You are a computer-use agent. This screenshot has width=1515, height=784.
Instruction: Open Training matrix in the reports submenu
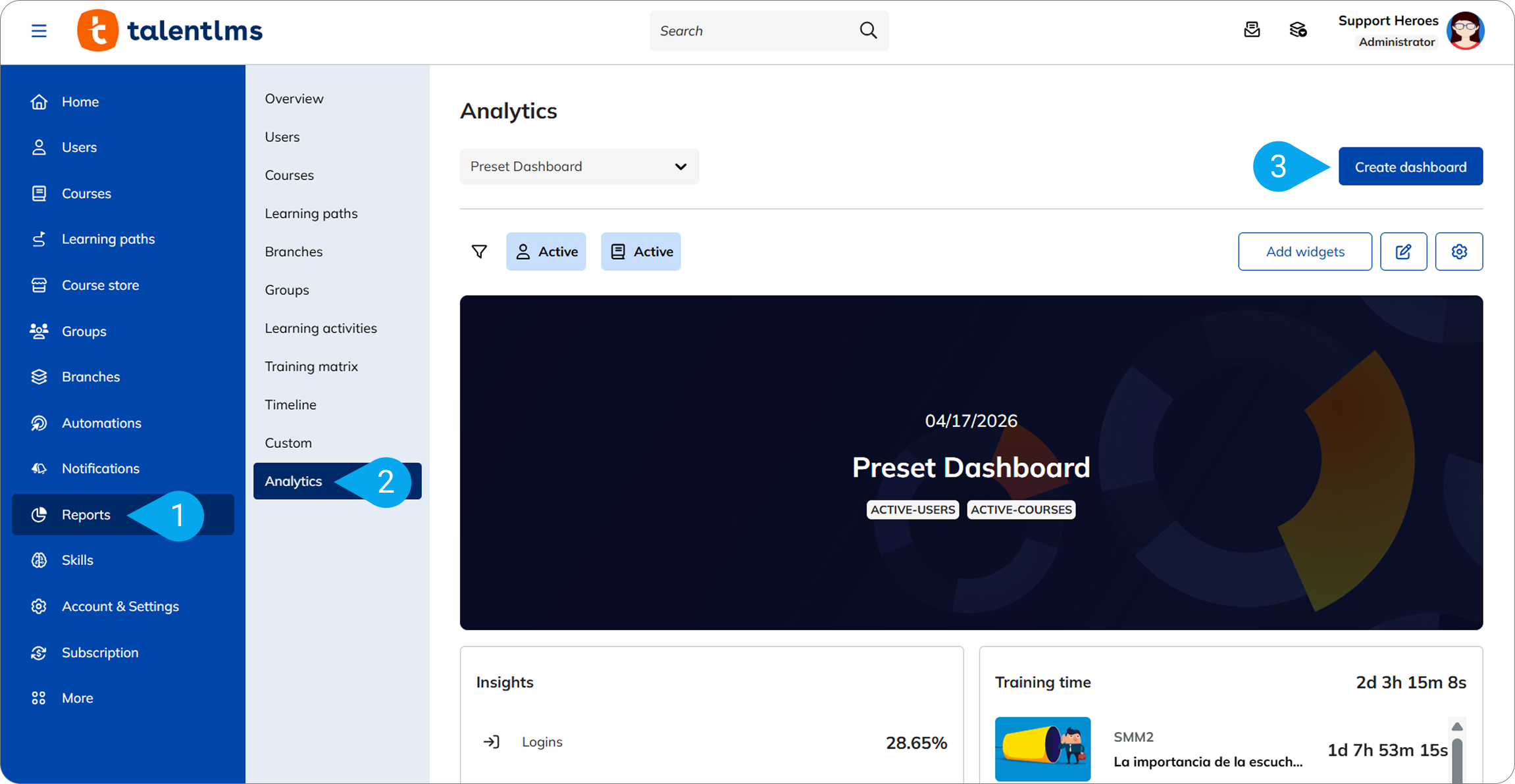point(311,366)
